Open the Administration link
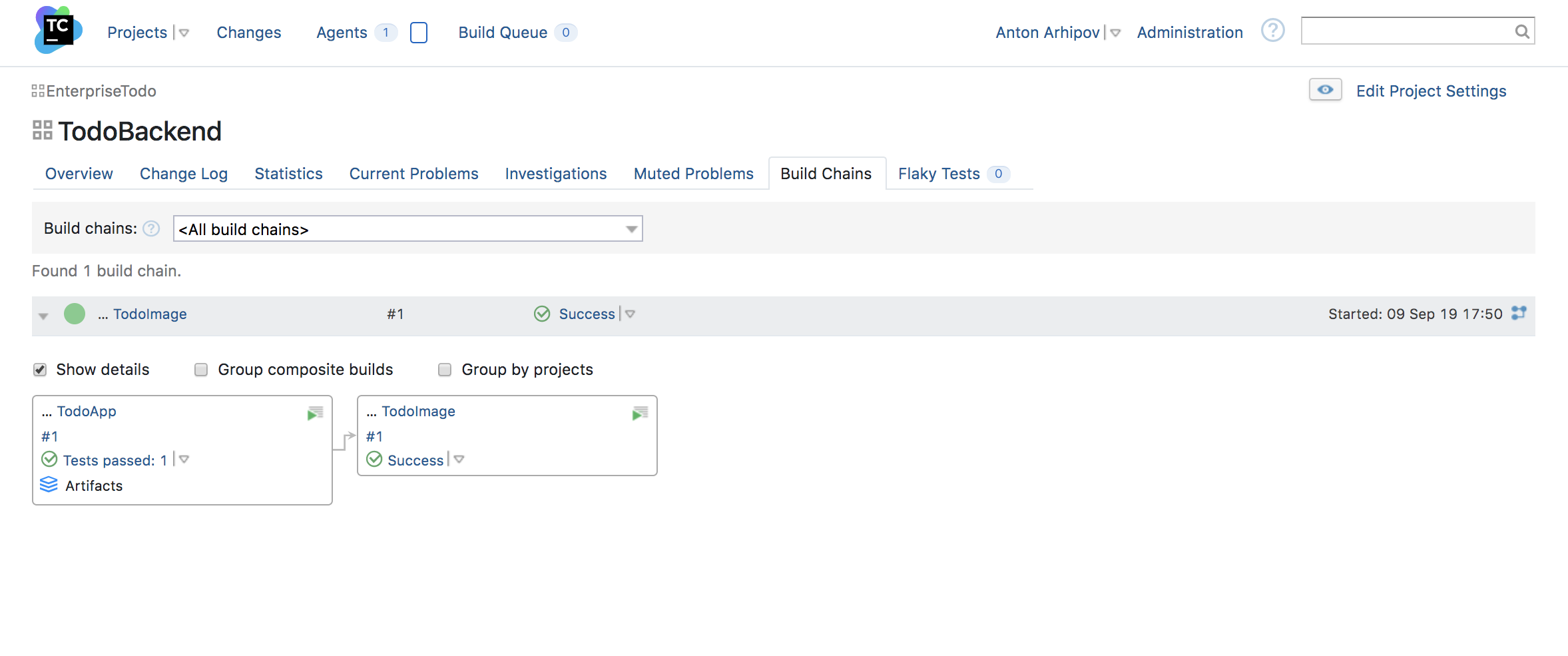This screenshot has height=656, width=1568. (x=1190, y=33)
